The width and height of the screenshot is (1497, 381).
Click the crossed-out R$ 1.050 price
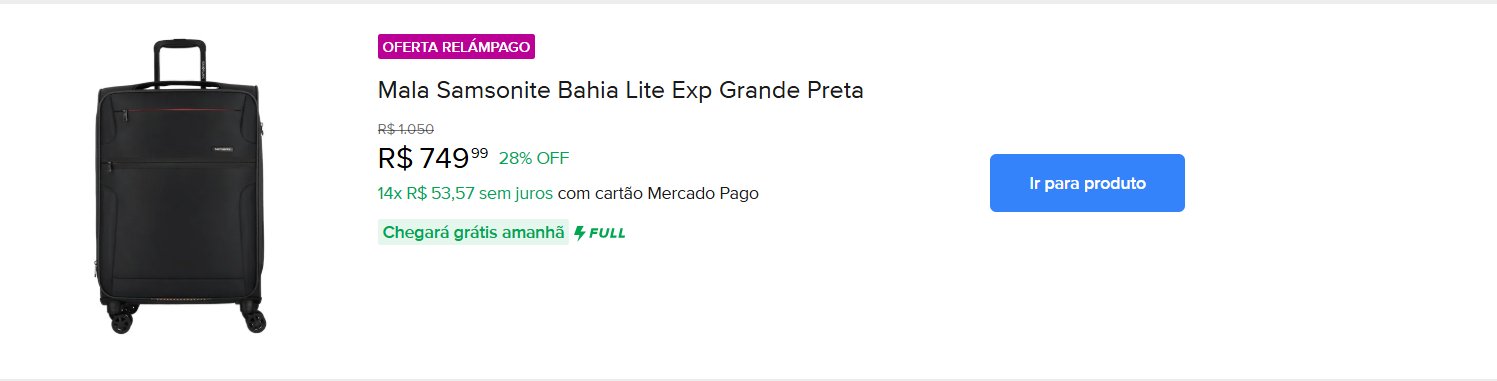tap(406, 128)
